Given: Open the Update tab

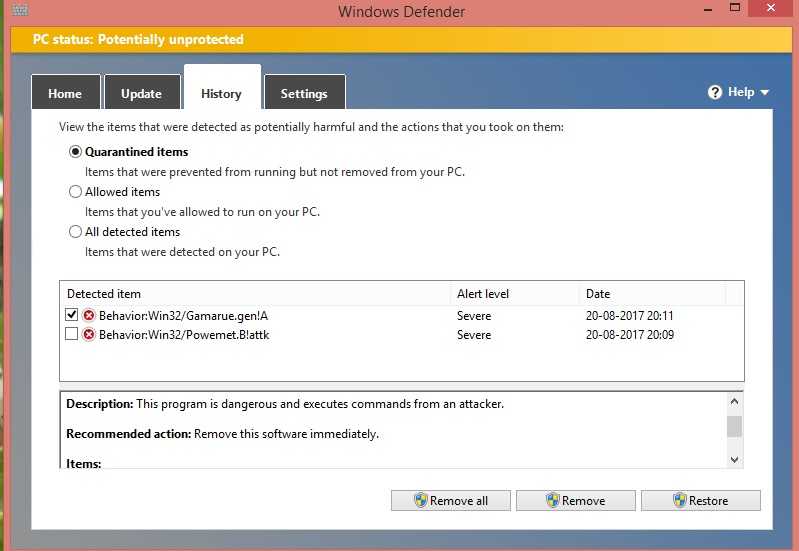Looking at the screenshot, I should [x=141, y=94].
